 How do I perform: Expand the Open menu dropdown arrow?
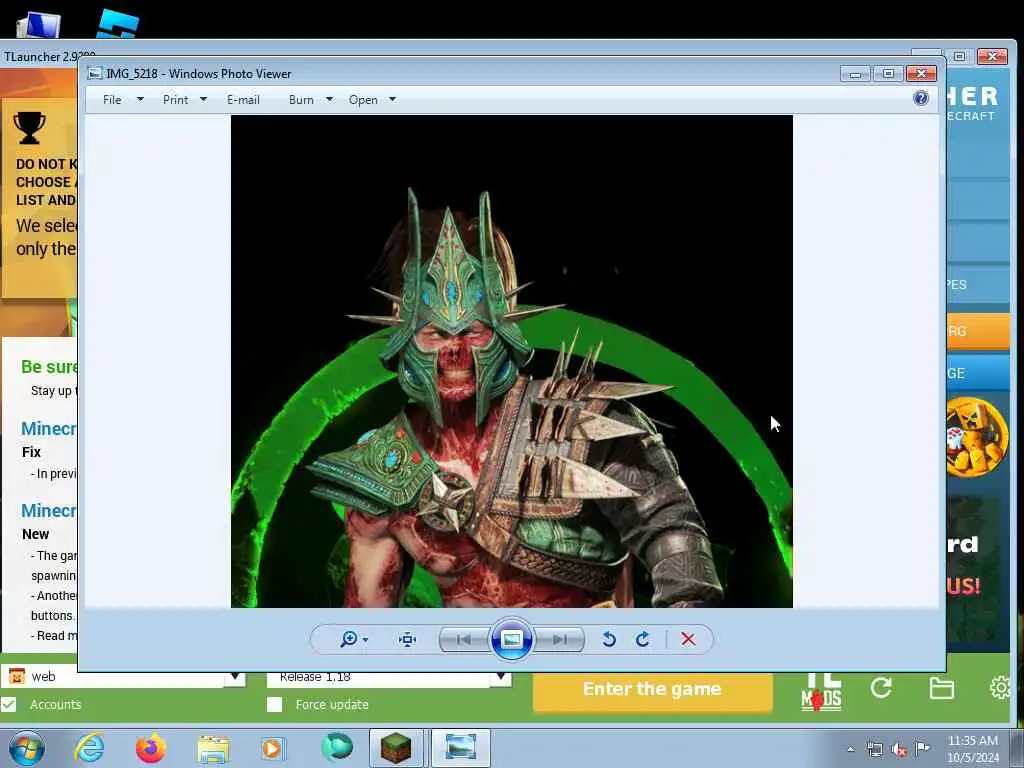(x=392, y=100)
